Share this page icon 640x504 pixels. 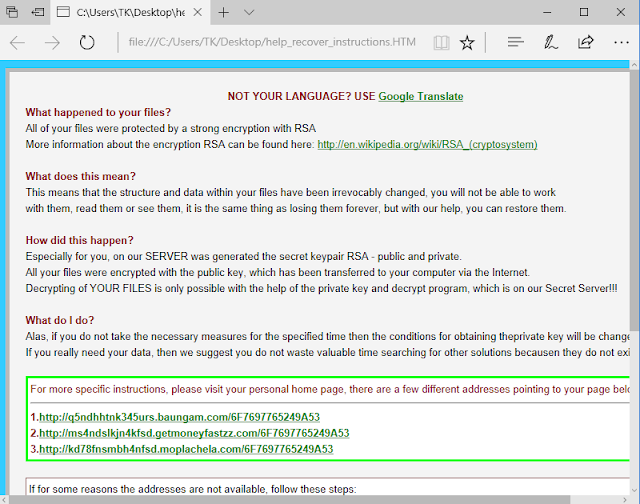(585, 42)
